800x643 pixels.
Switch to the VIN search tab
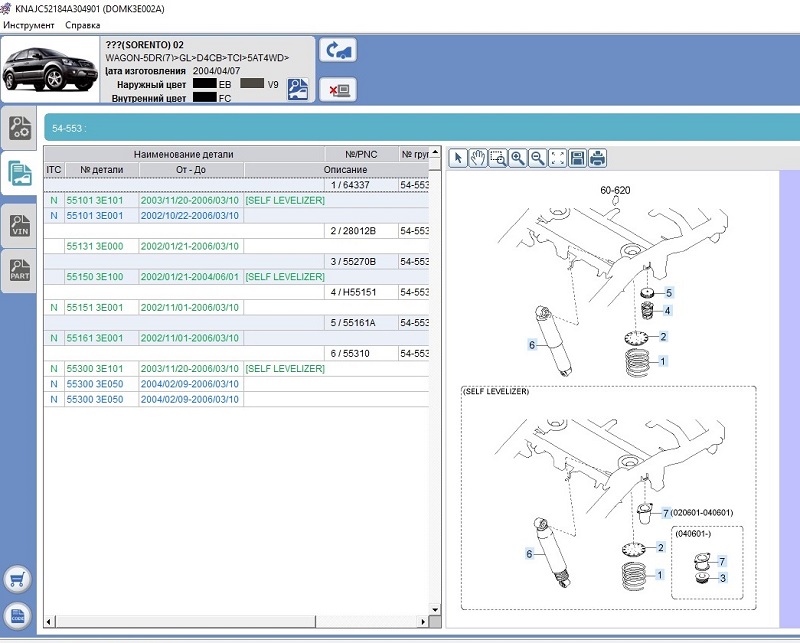(x=20, y=223)
